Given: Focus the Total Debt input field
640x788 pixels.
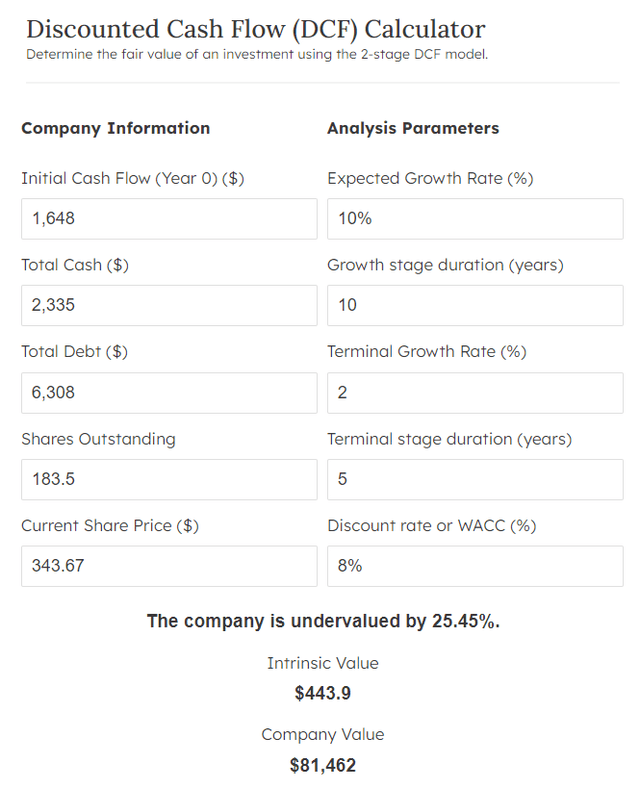Looking at the screenshot, I should (x=168, y=392).
